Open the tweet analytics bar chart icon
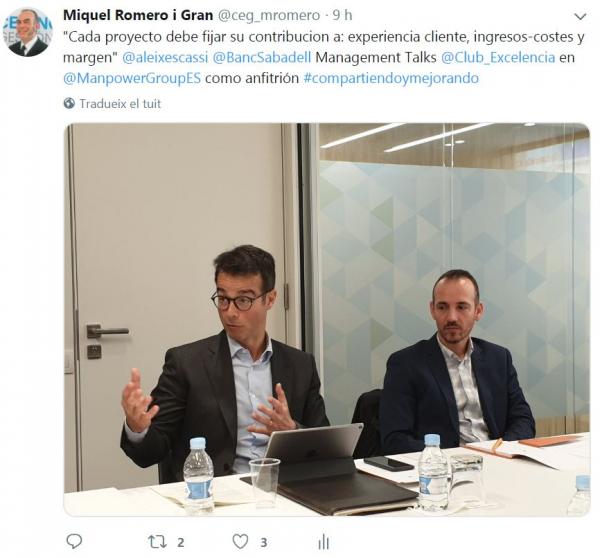This screenshot has width=600, height=558. [323, 542]
